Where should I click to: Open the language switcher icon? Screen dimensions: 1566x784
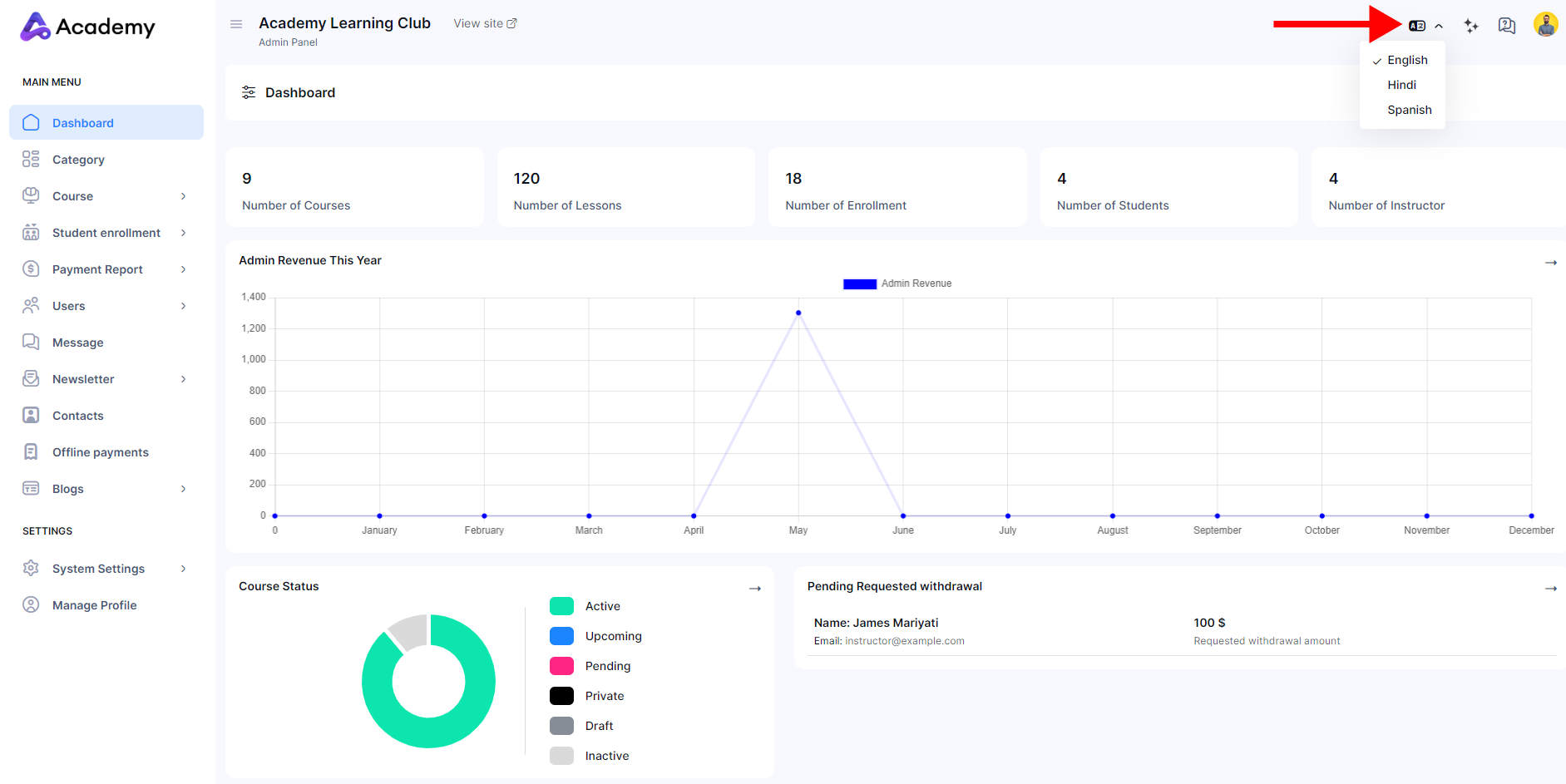pyautogui.click(x=1418, y=26)
